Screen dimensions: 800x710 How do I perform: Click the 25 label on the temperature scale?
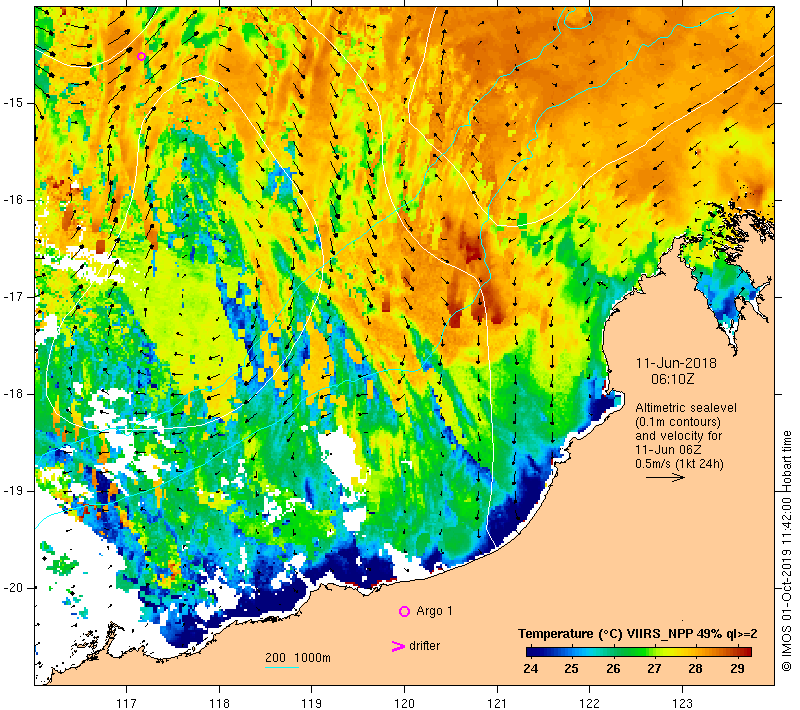click(x=571, y=668)
